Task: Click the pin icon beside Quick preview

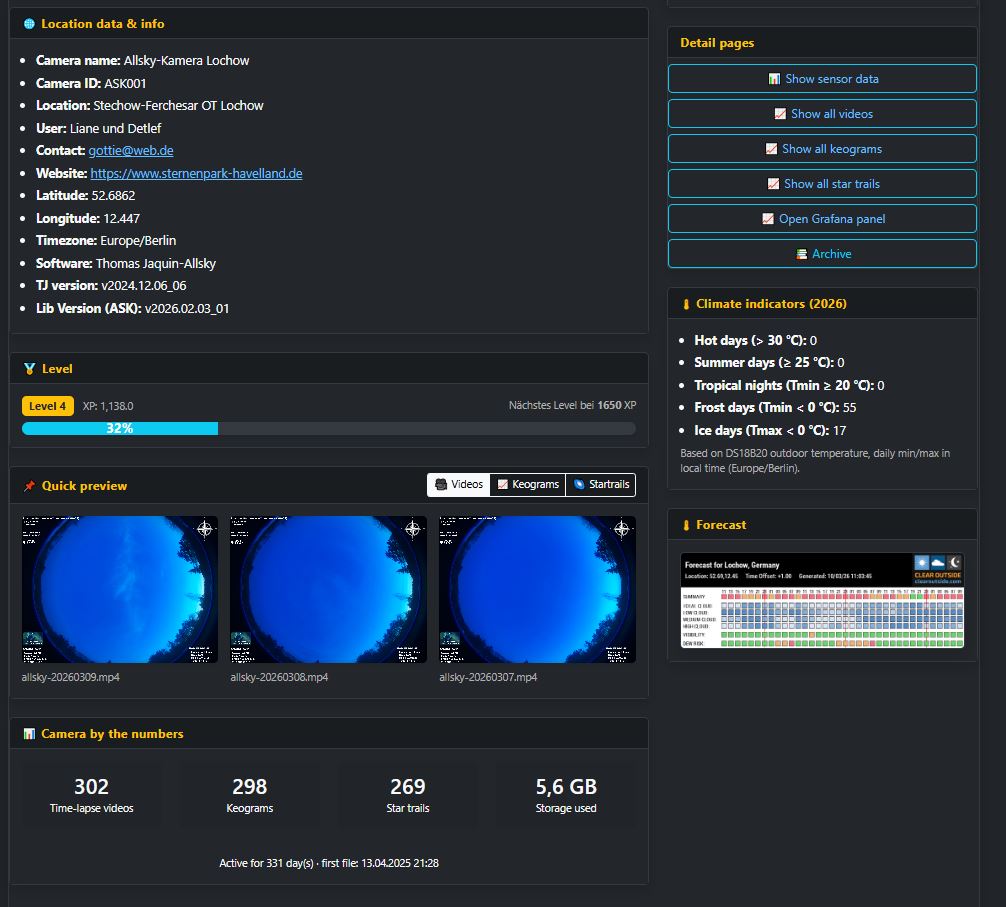Action: tap(29, 486)
